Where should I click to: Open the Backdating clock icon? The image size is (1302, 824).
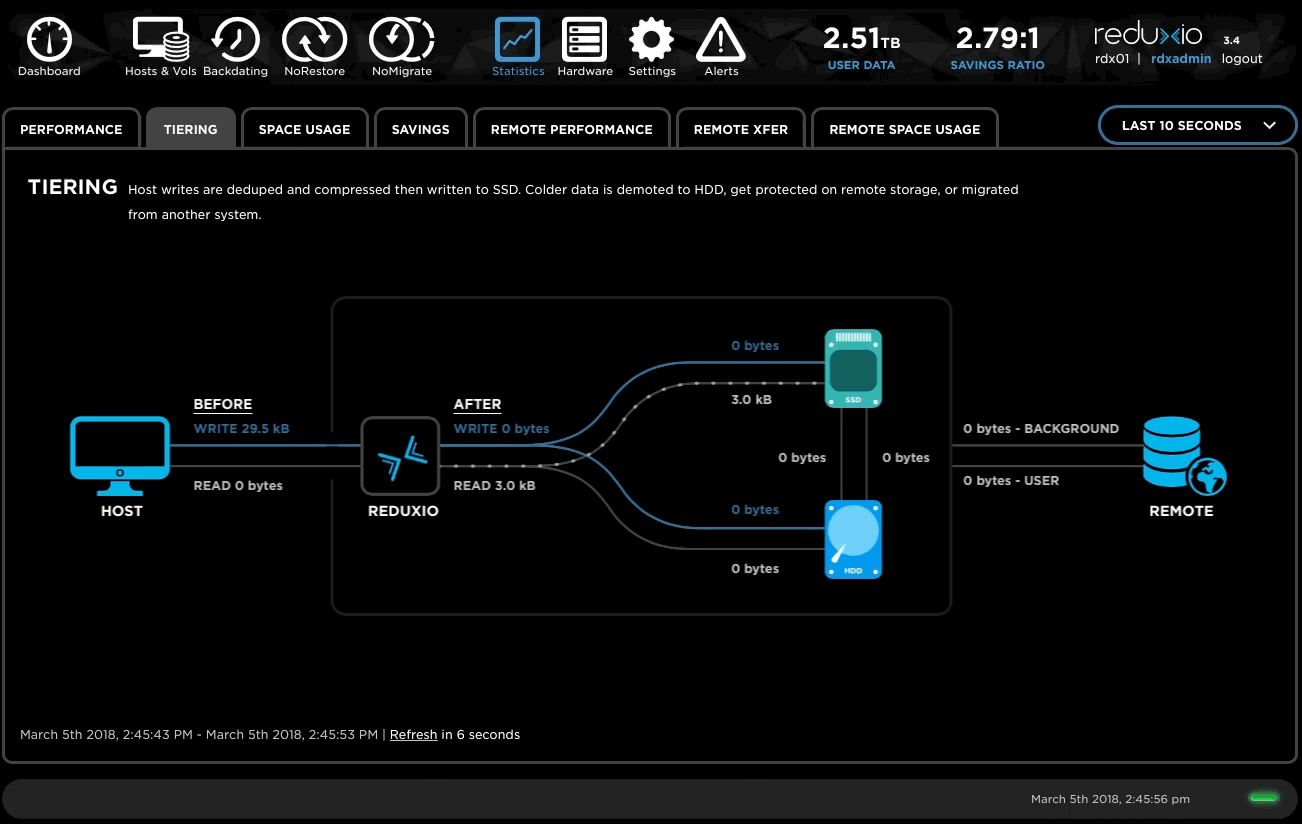[236, 41]
